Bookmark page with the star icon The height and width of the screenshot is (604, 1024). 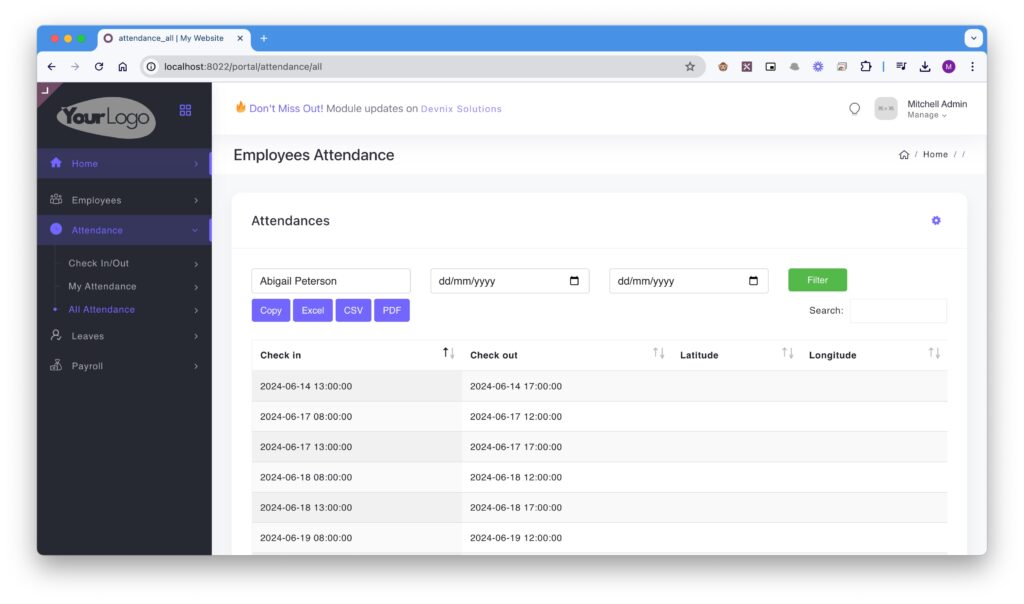(x=690, y=67)
